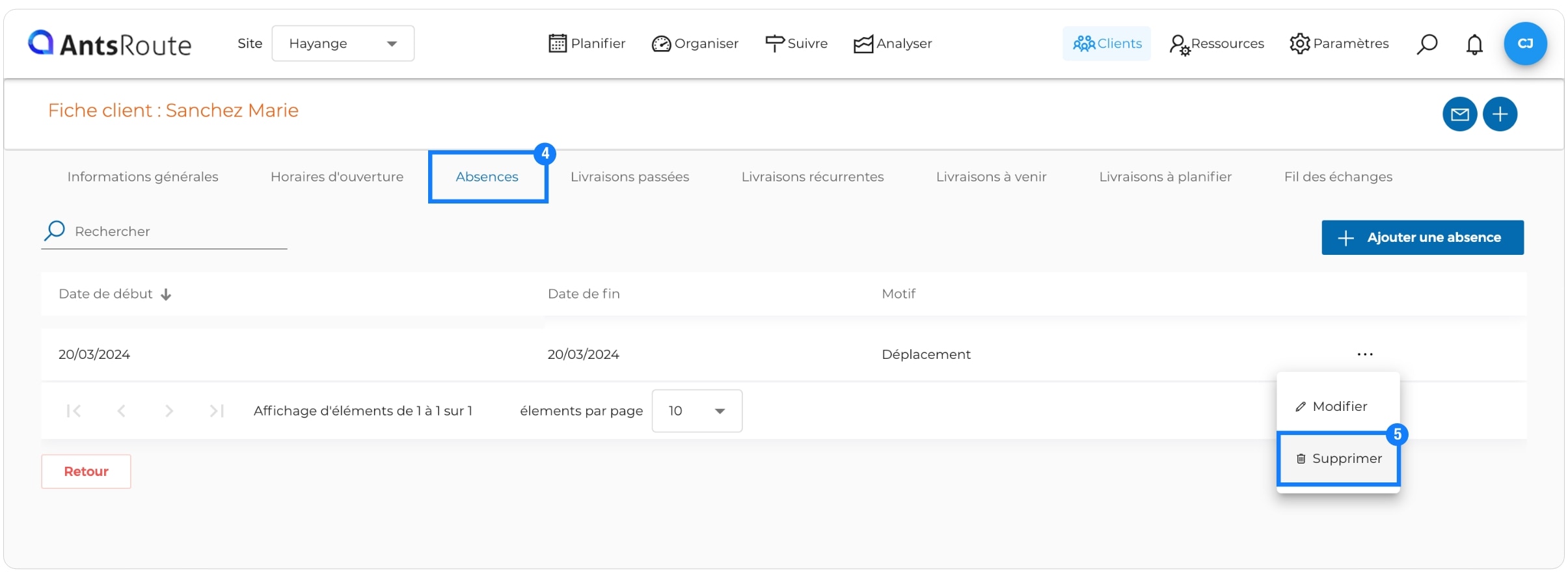Click the Retour button
The height and width of the screenshot is (578, 1568).
pos(86,471)
